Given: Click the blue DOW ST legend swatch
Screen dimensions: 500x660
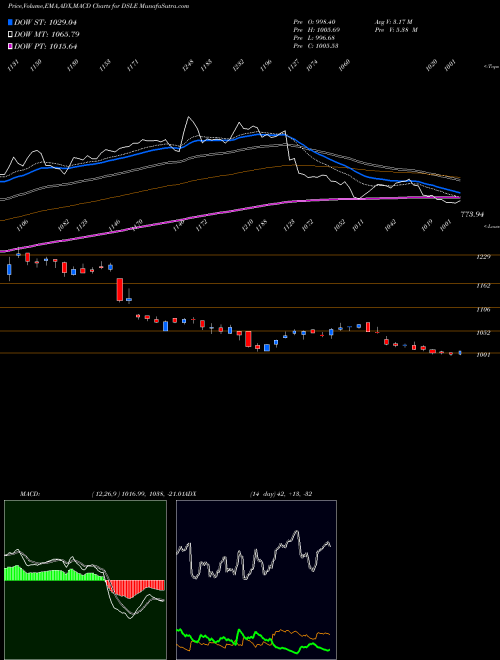Looking at the screenshot, I should pyautogui.click(x=10, y=22).
